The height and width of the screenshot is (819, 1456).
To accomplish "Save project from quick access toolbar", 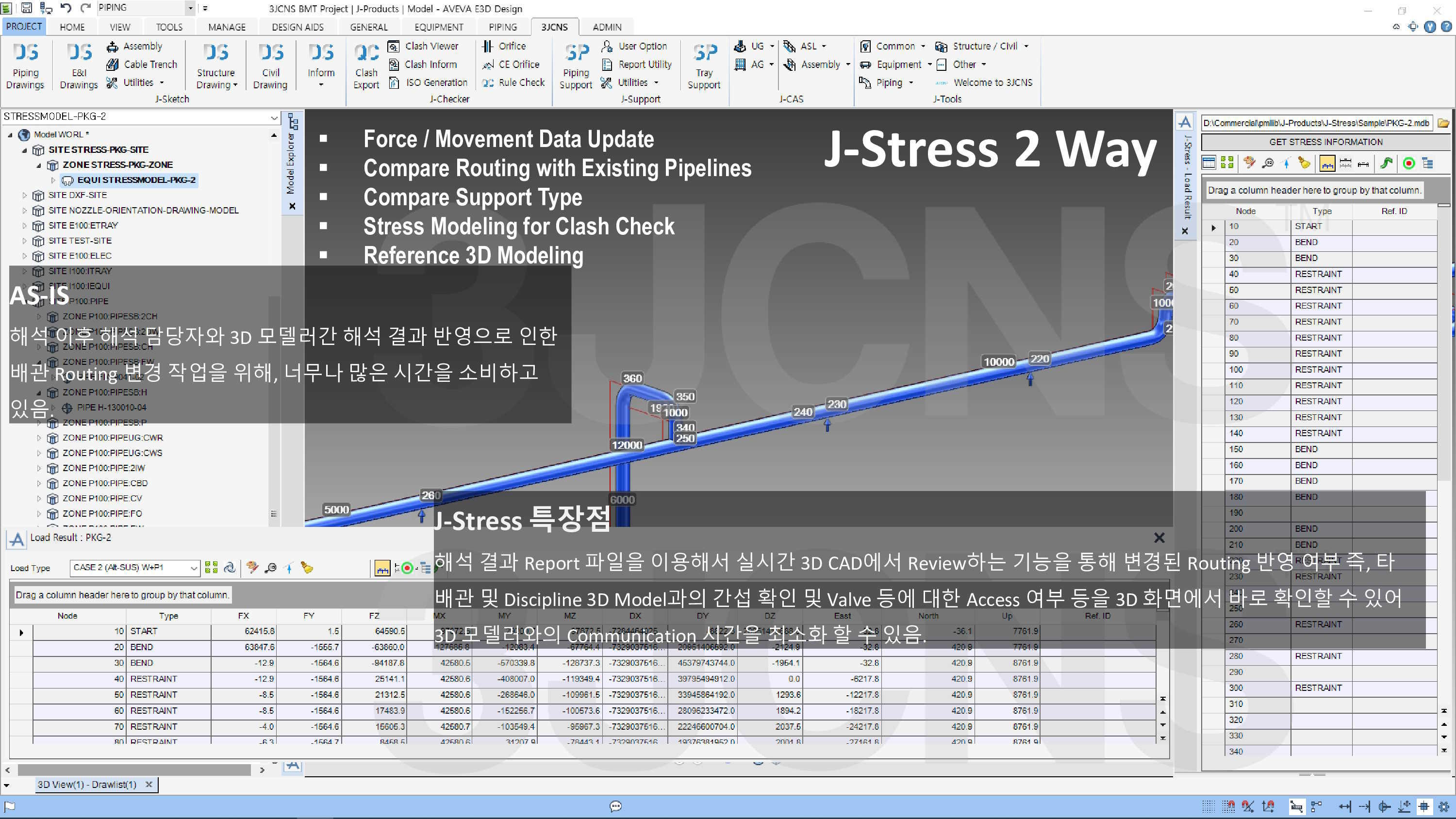I will [x=26, y=8].
